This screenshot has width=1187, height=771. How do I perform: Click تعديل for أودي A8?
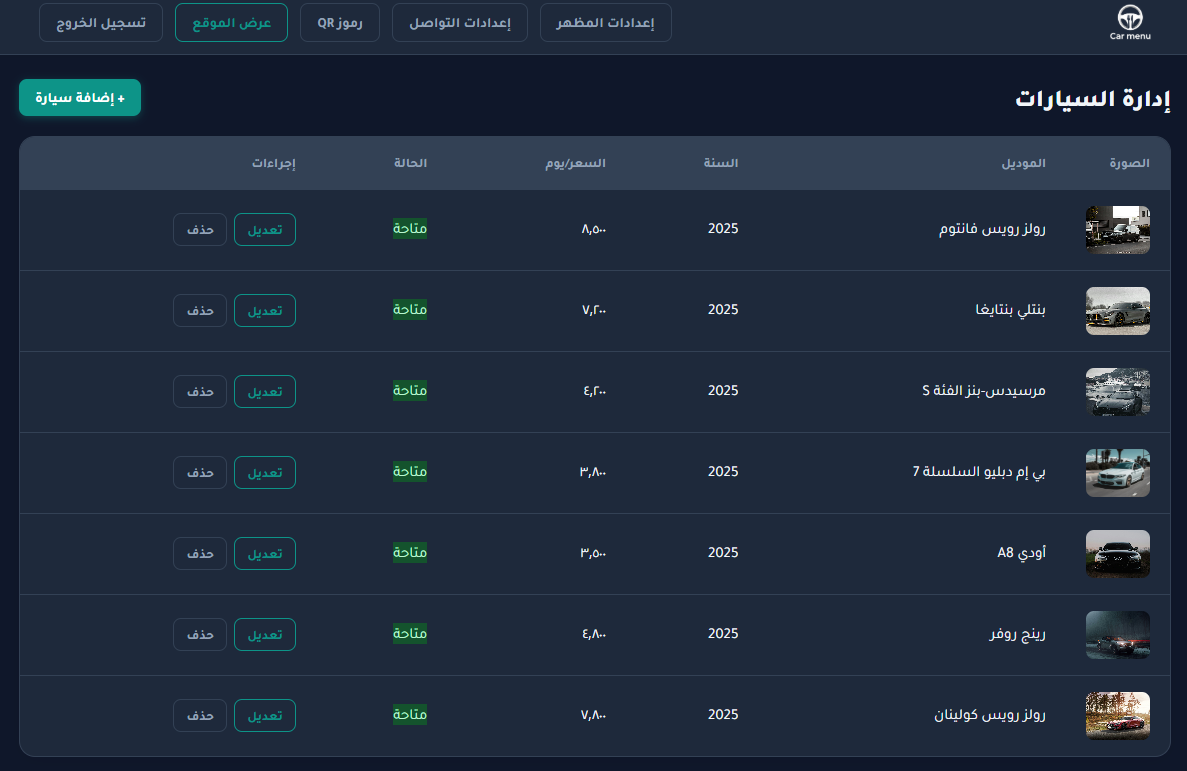point(264,553)
